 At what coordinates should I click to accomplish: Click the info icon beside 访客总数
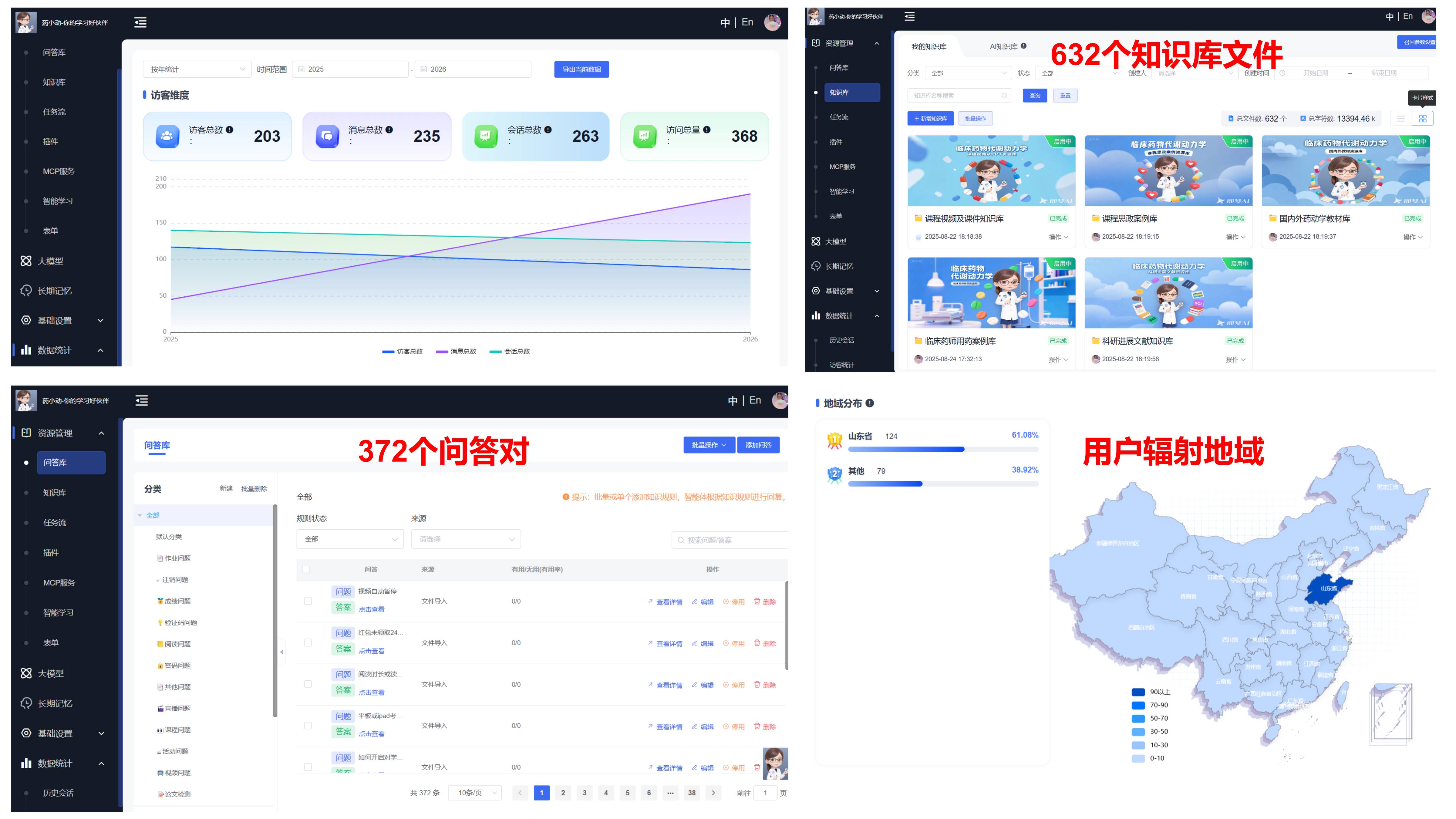coord(230,130)
